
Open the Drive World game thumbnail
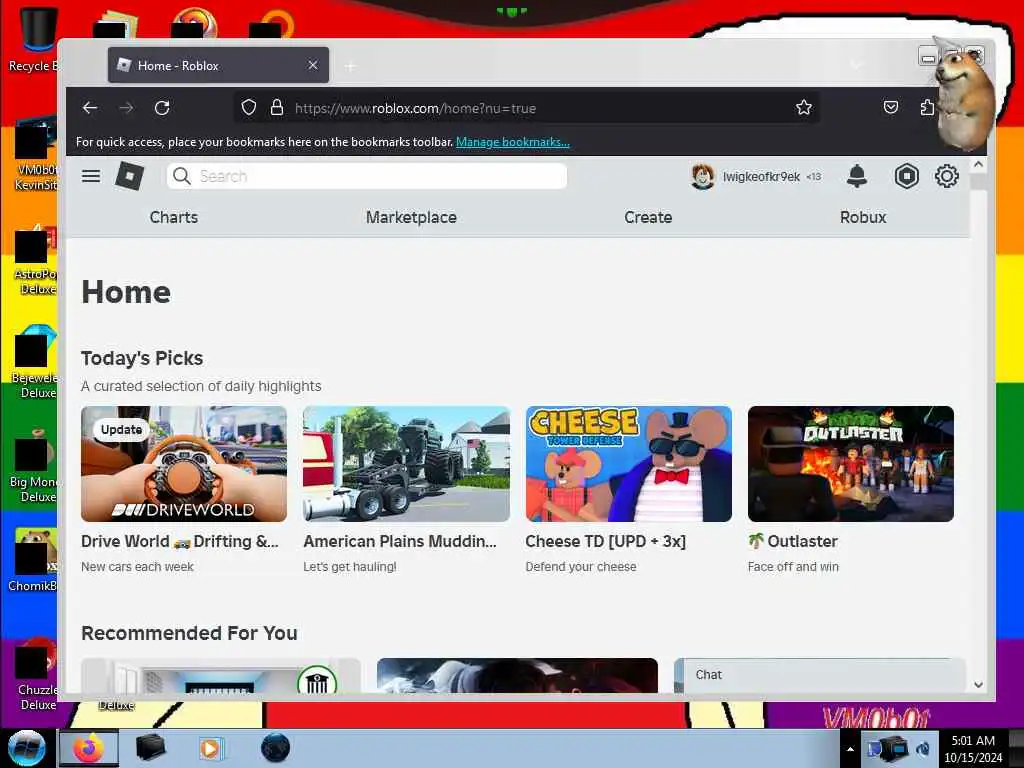(x=184, y=464)
